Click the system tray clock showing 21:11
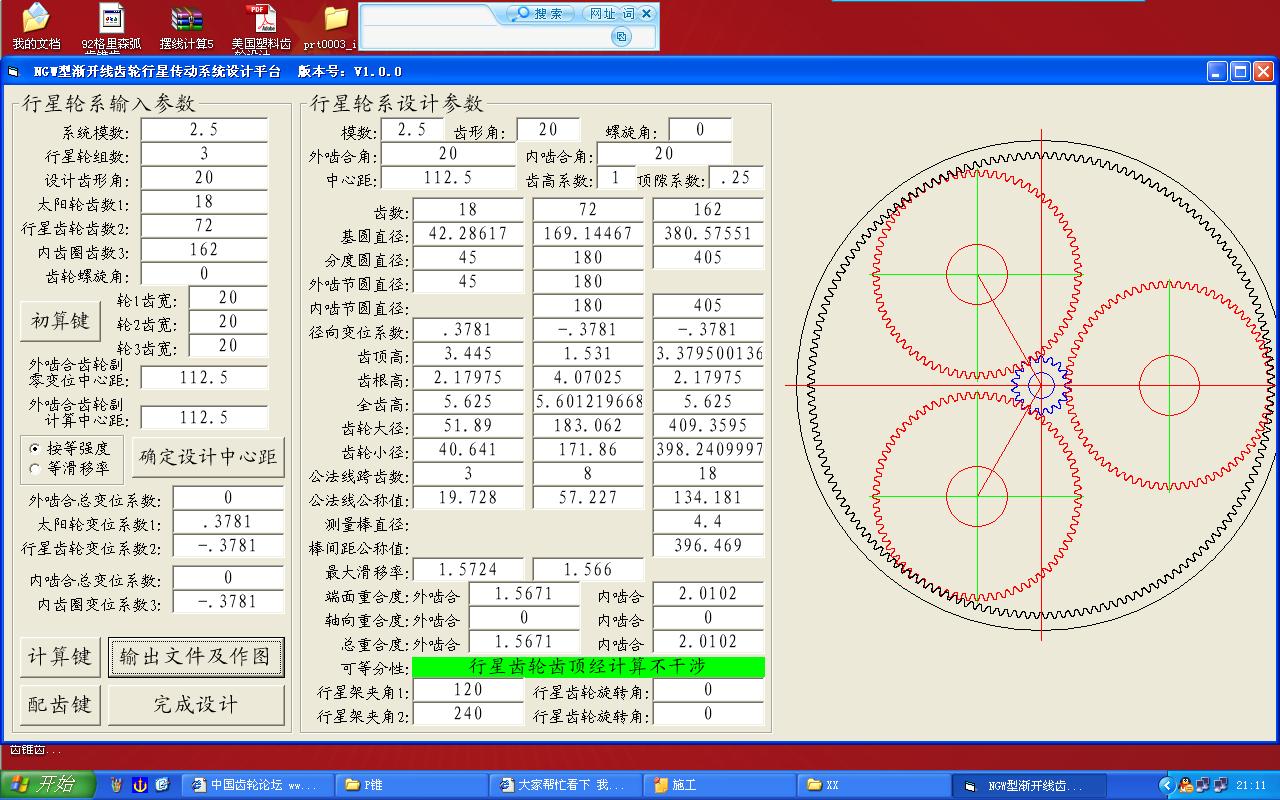Image resolution: width=1280 pixels, height=800 pixels. coord(1251,785)
